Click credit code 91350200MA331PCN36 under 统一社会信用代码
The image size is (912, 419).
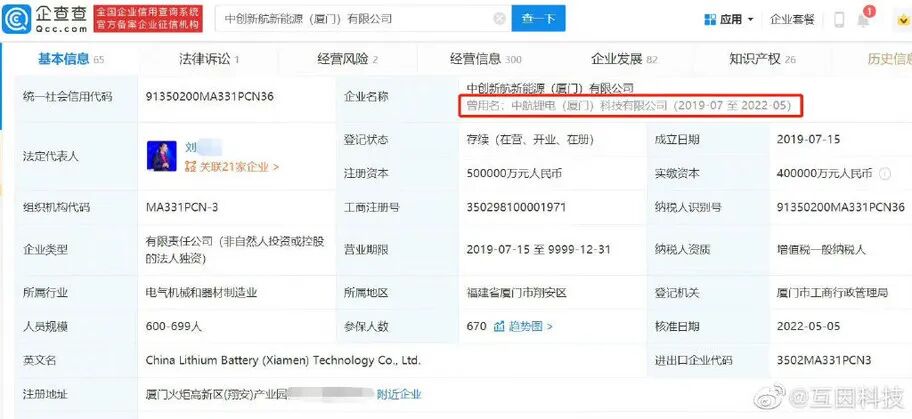(209, 97)
